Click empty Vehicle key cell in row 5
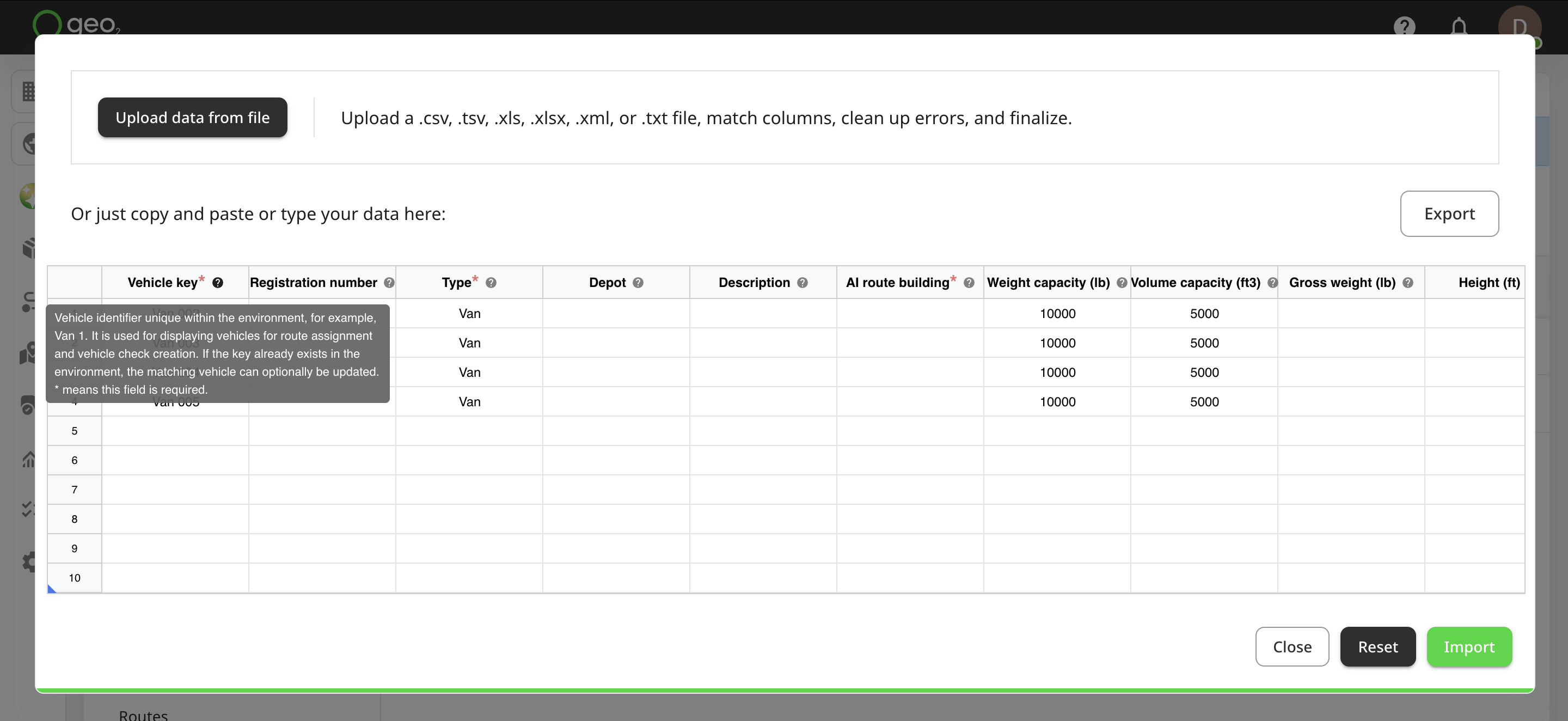1568x721 pixels. 175,431
